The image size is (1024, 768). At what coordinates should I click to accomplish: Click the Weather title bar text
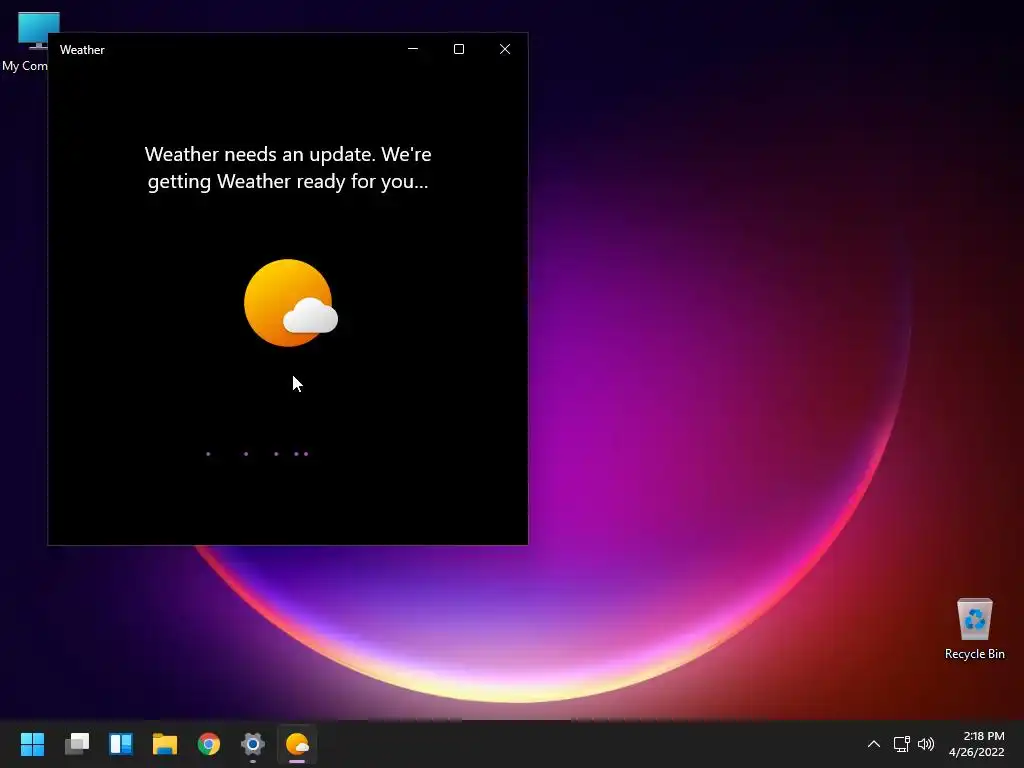click(82, 50)
